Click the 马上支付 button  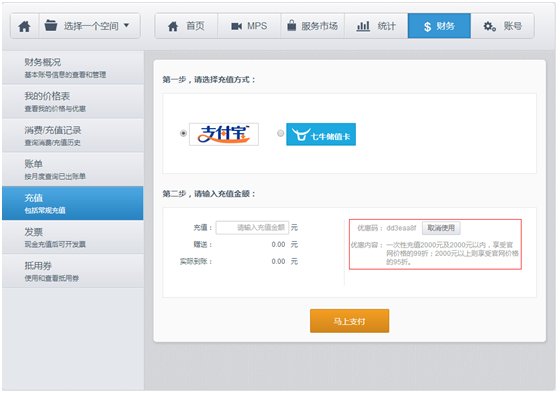[349, 321]
